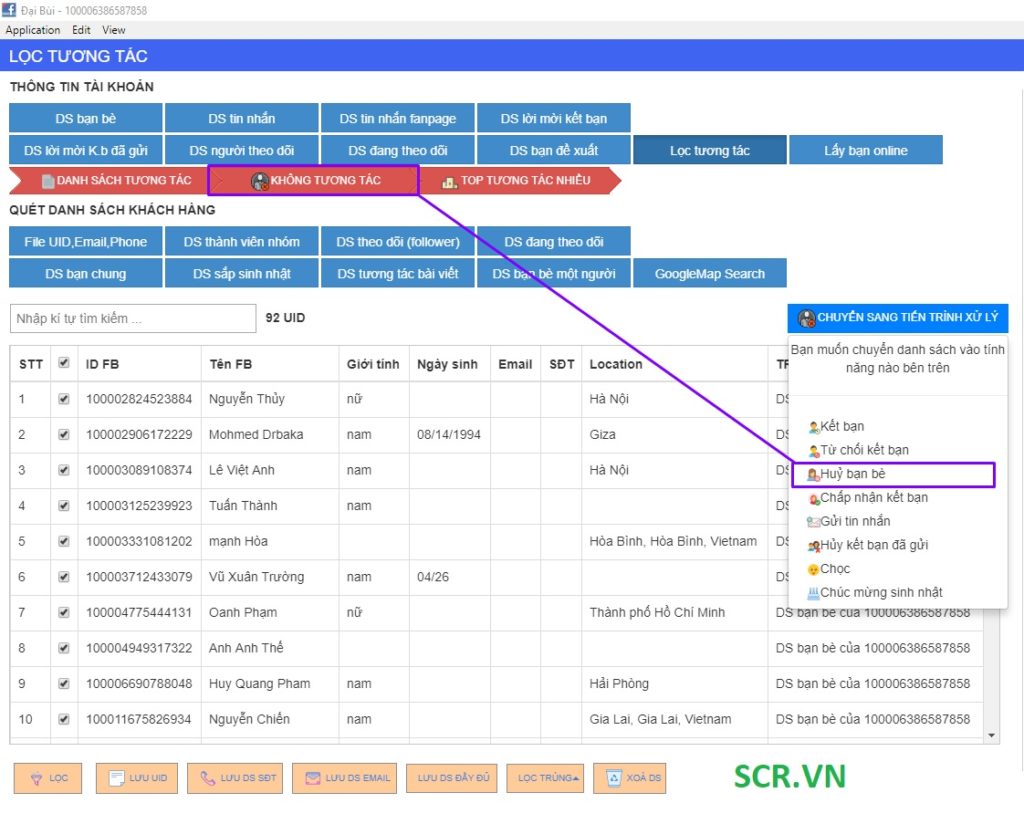Image resolution: width=1024 pixels, height=824 pixels.
Task: Click the birthday cake icon in menu
Action: point(813,593)
